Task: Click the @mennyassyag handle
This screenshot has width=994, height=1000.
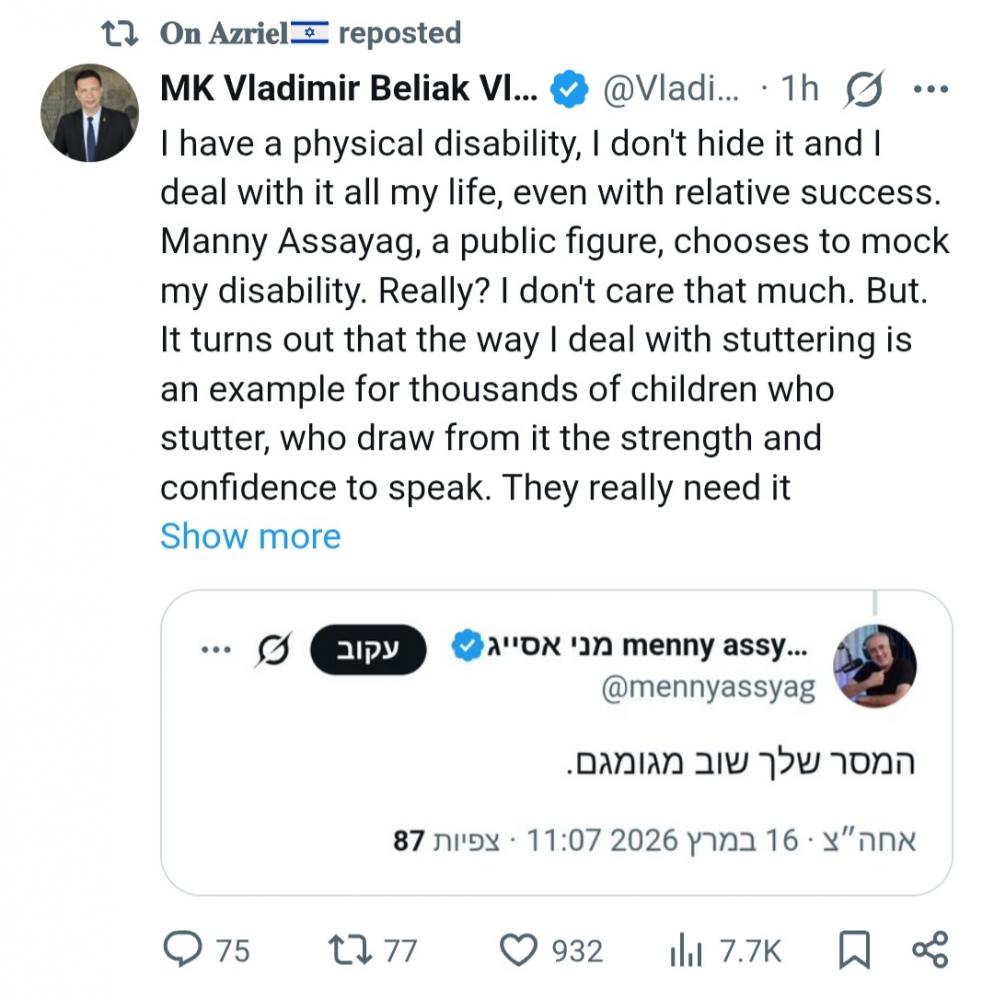Action: 709,688
